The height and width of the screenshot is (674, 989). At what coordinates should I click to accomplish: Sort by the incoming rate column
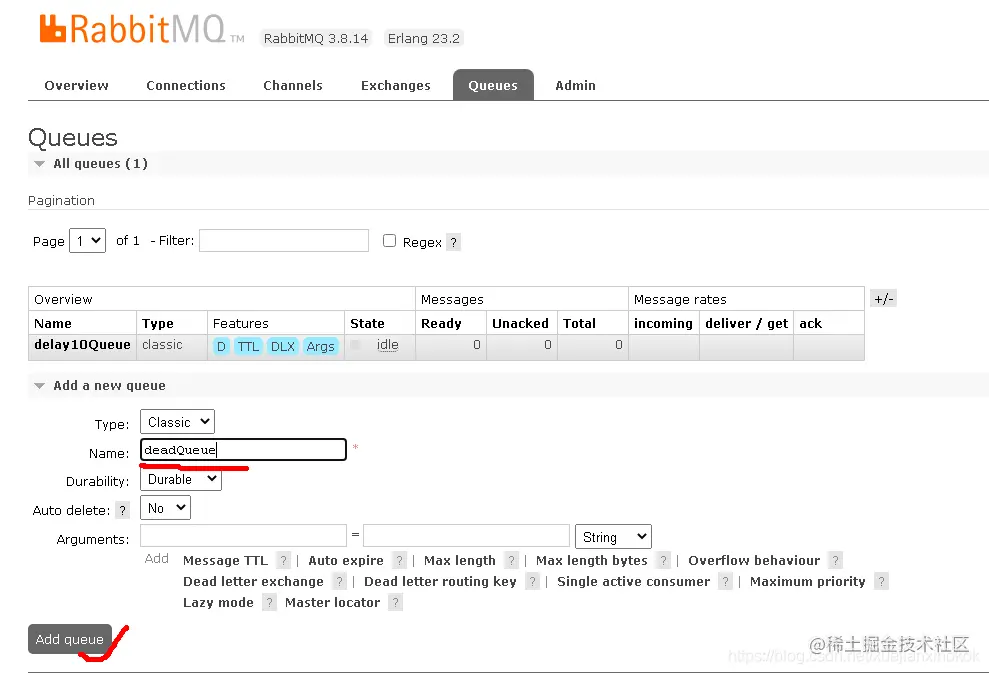click(663, 323)
